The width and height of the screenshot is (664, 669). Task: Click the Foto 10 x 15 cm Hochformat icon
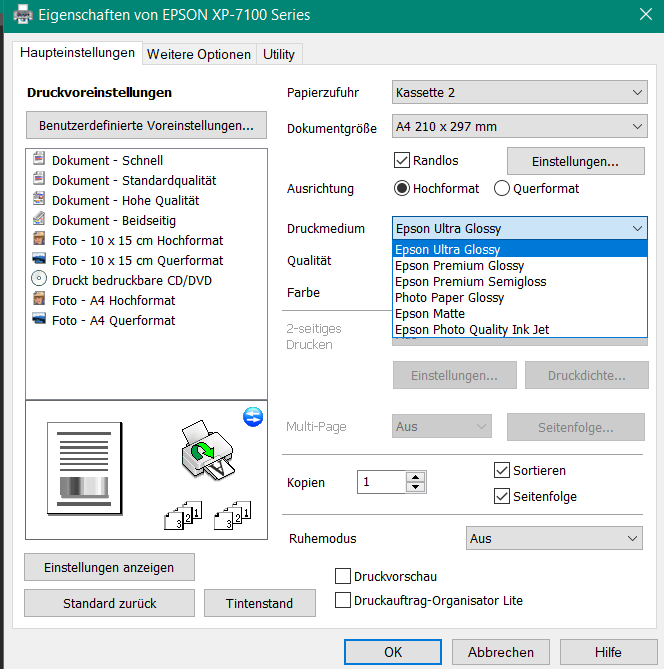(x=39, y=239)
